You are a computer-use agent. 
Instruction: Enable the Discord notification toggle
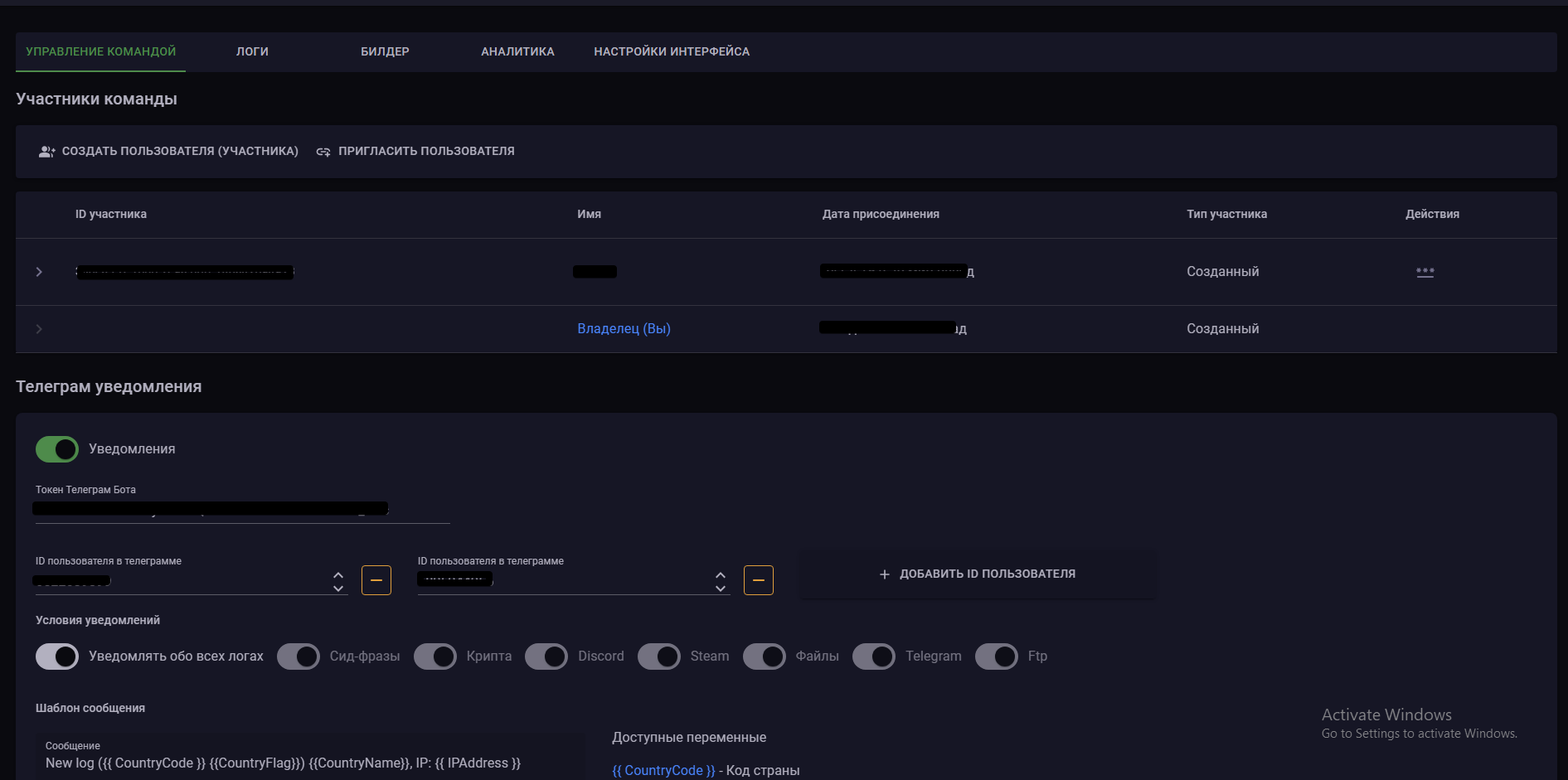(546, 656)
